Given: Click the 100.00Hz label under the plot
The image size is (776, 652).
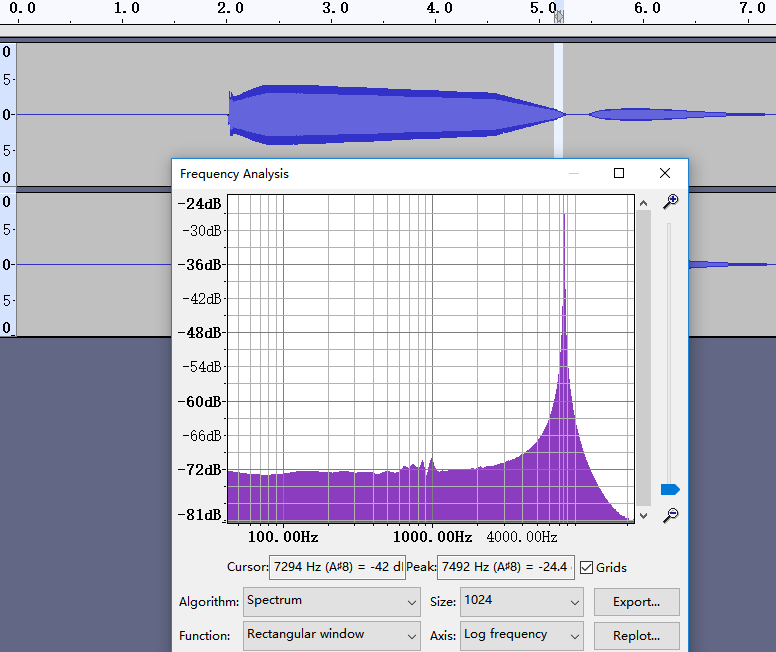Looking at the screenshot, I should tap(283, 537).
